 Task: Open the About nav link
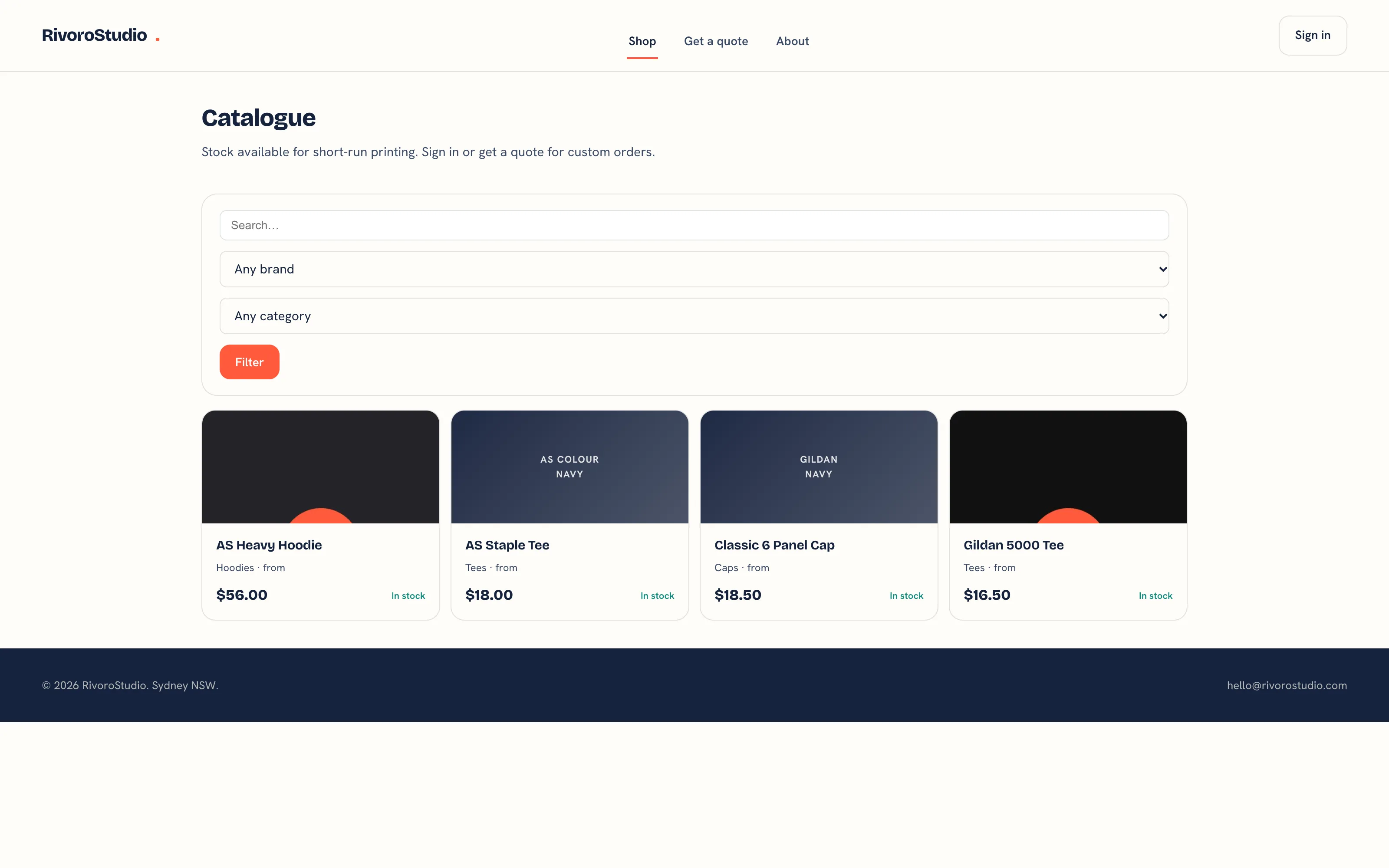[792, 41]
